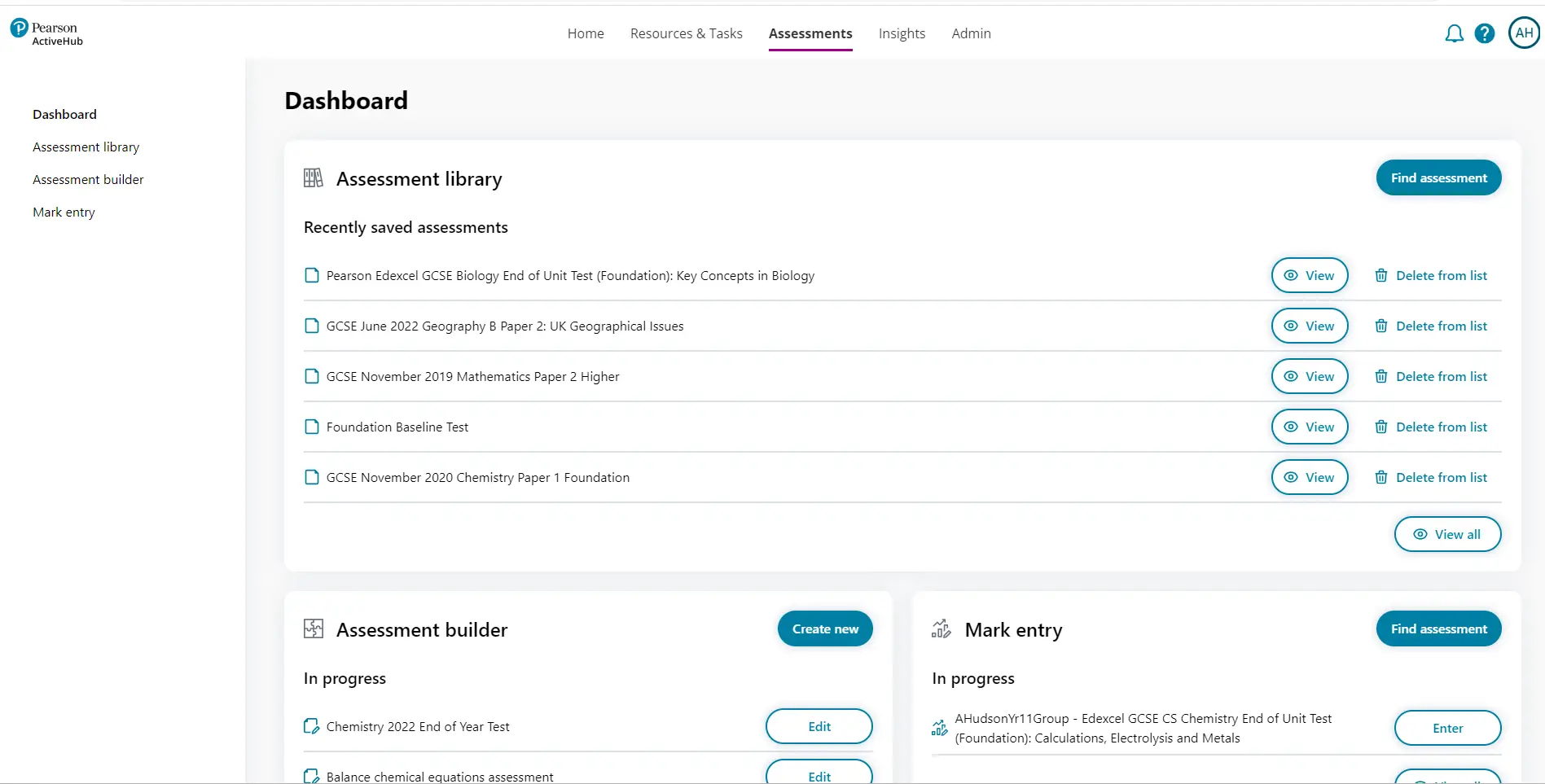Screen dimensions: 1545x784
Task: Click the Assessment builder puzzle icon
Action: tap(314, 629)
